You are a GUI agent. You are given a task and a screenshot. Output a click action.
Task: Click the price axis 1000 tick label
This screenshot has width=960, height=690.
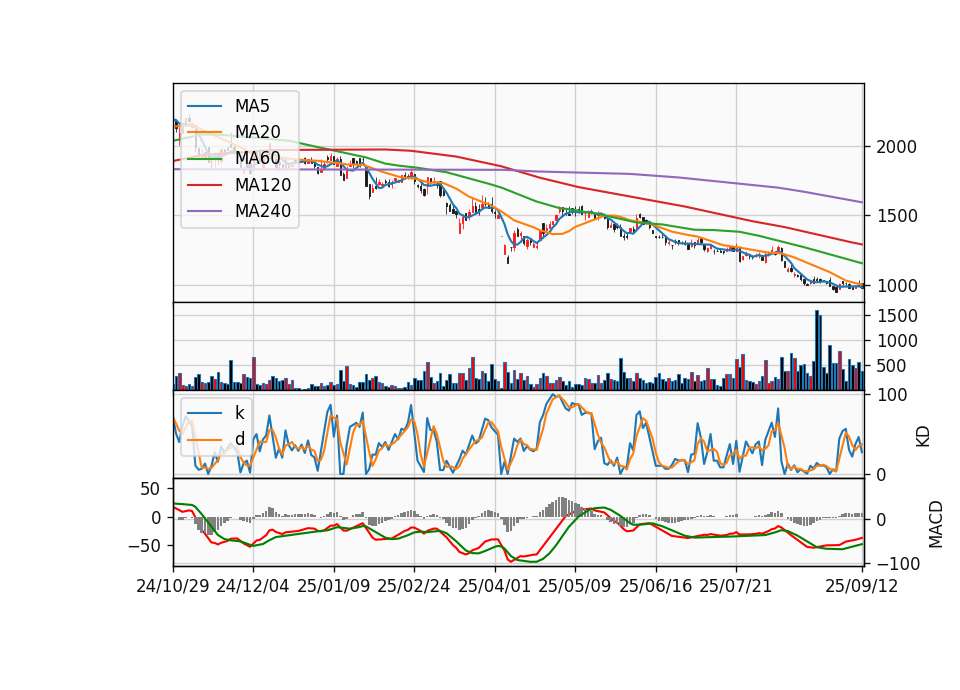click(x=896, y=286)
